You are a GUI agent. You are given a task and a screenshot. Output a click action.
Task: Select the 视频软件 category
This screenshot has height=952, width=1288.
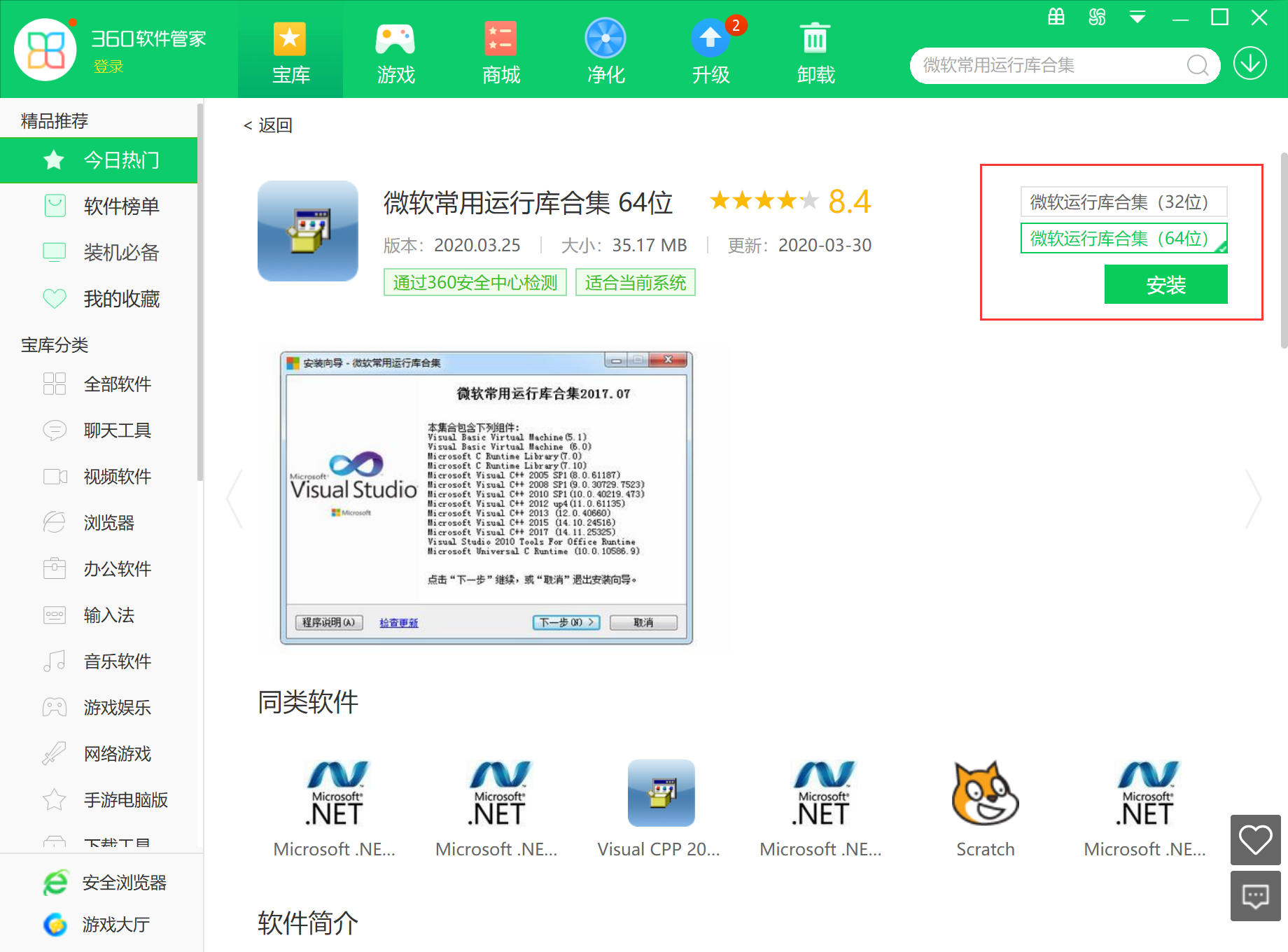pos(99,476)
